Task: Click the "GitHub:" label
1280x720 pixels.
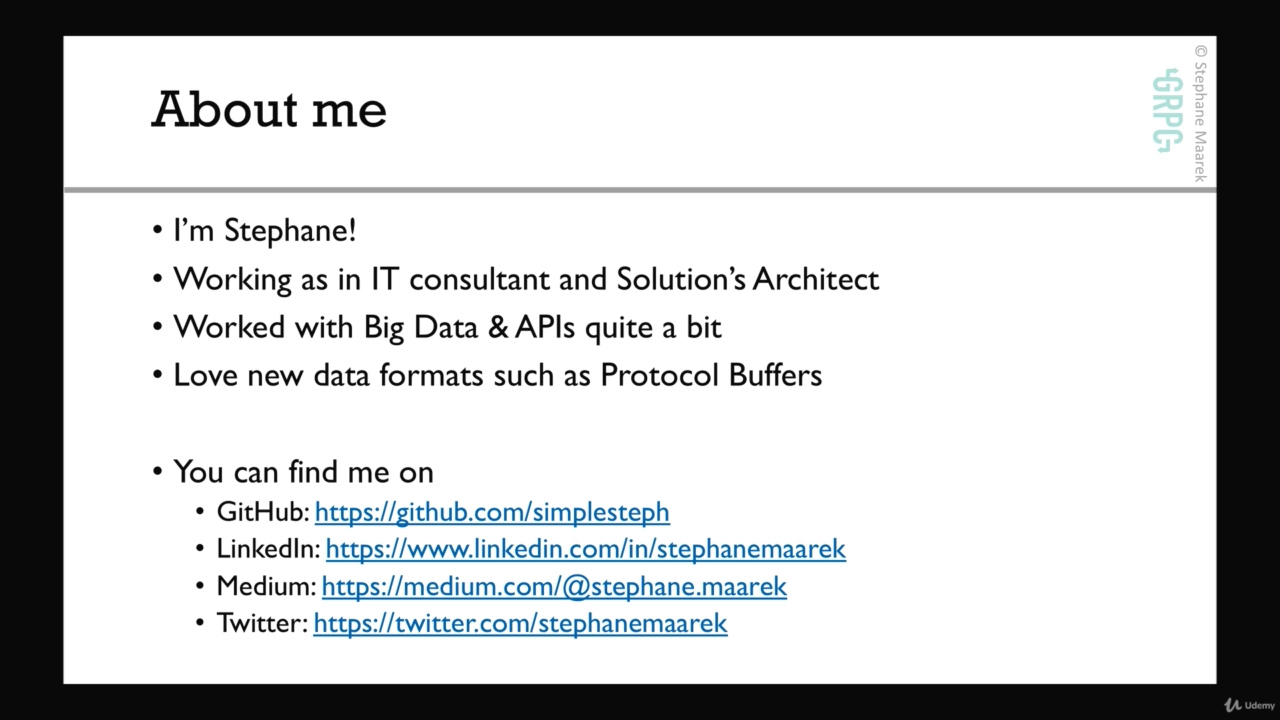Action: click(263, 512)
